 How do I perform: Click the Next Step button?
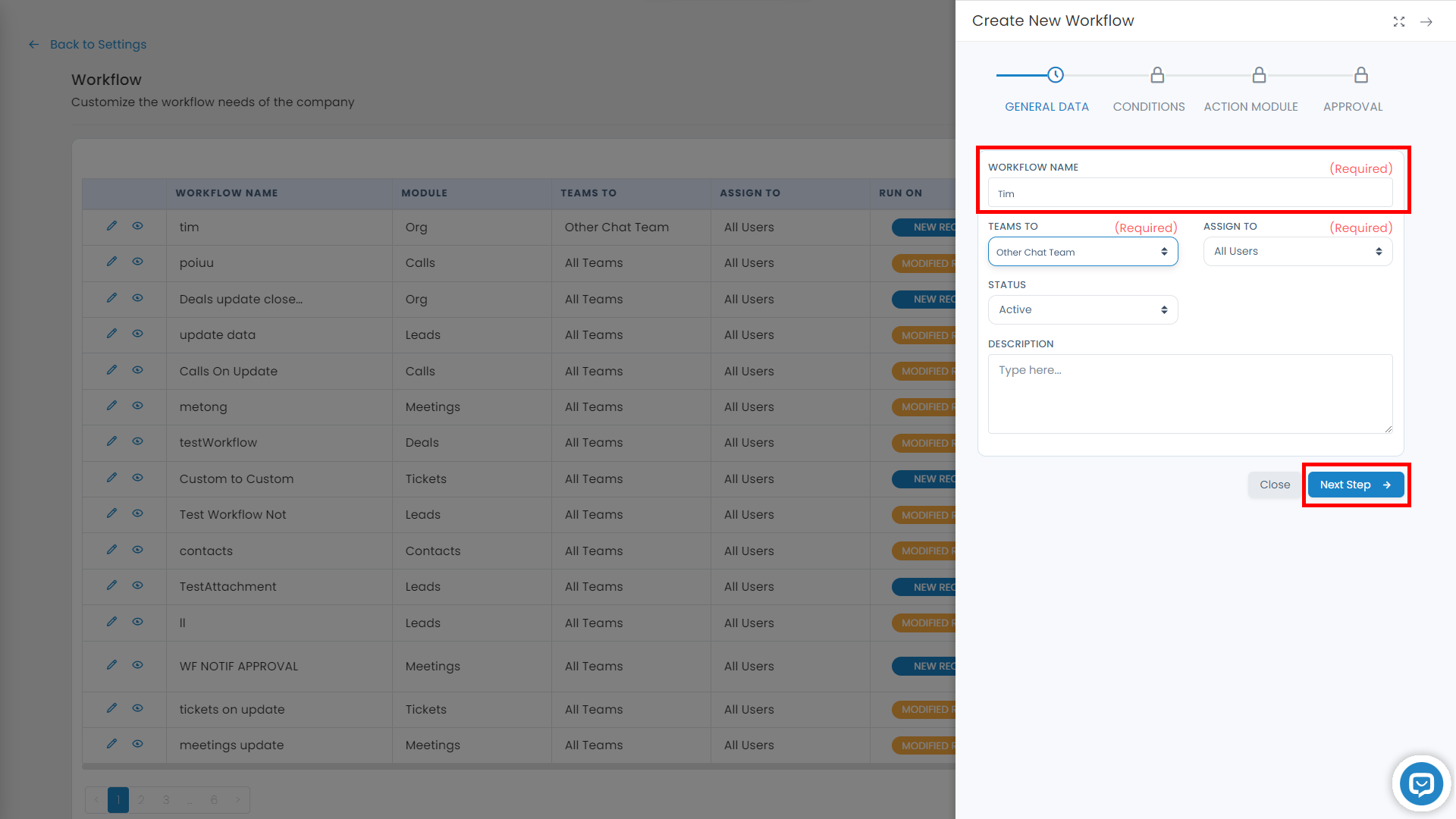pos(1355,485)
